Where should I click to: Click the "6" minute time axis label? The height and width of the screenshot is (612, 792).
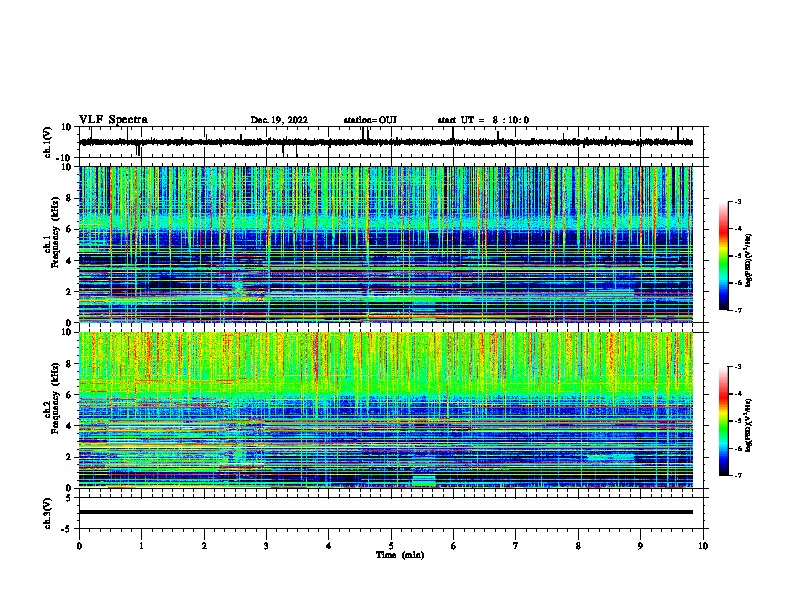coord(453,546)
